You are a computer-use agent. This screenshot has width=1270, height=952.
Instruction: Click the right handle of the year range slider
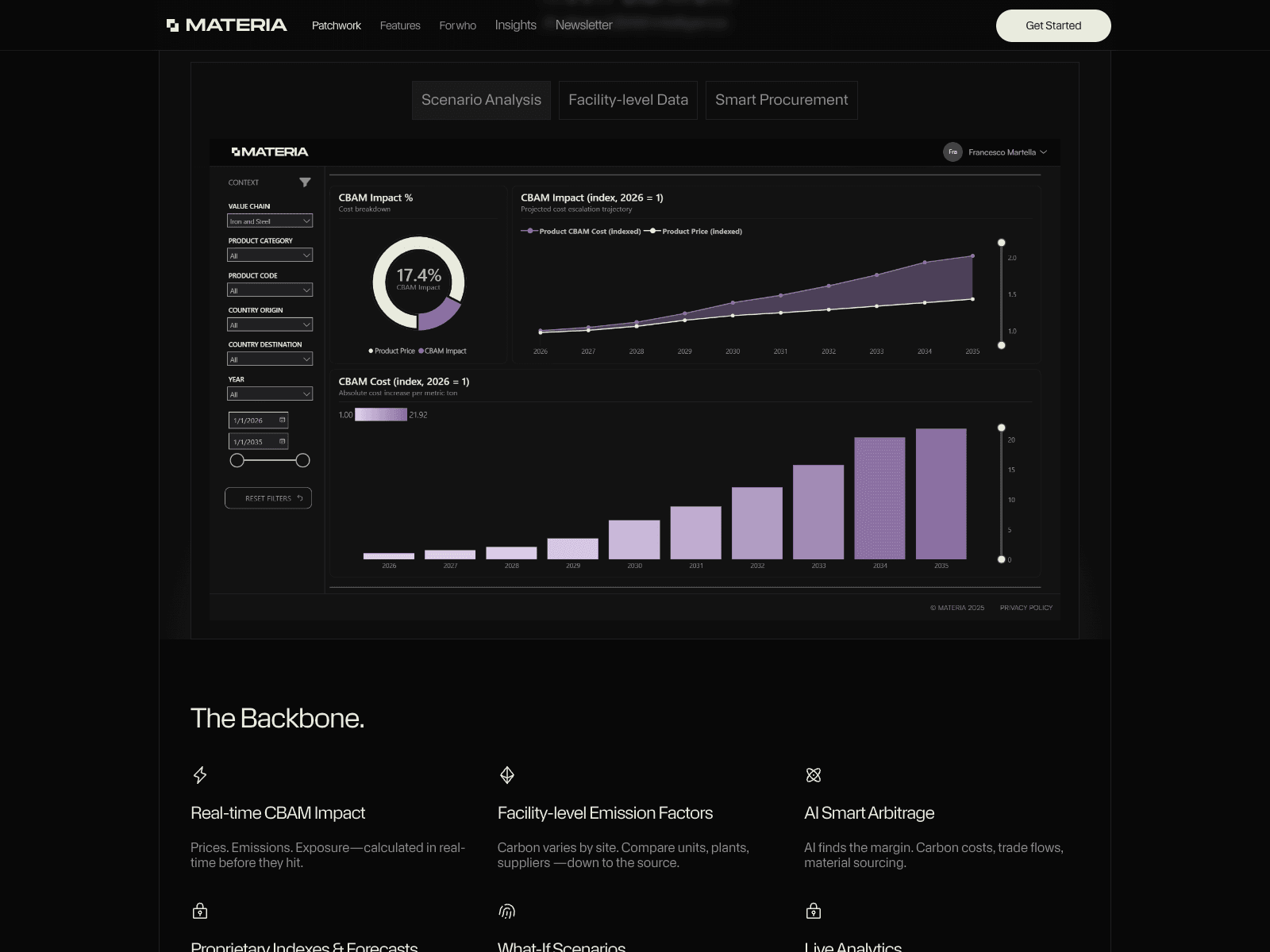pyautogui.click(x=302, y=460)
